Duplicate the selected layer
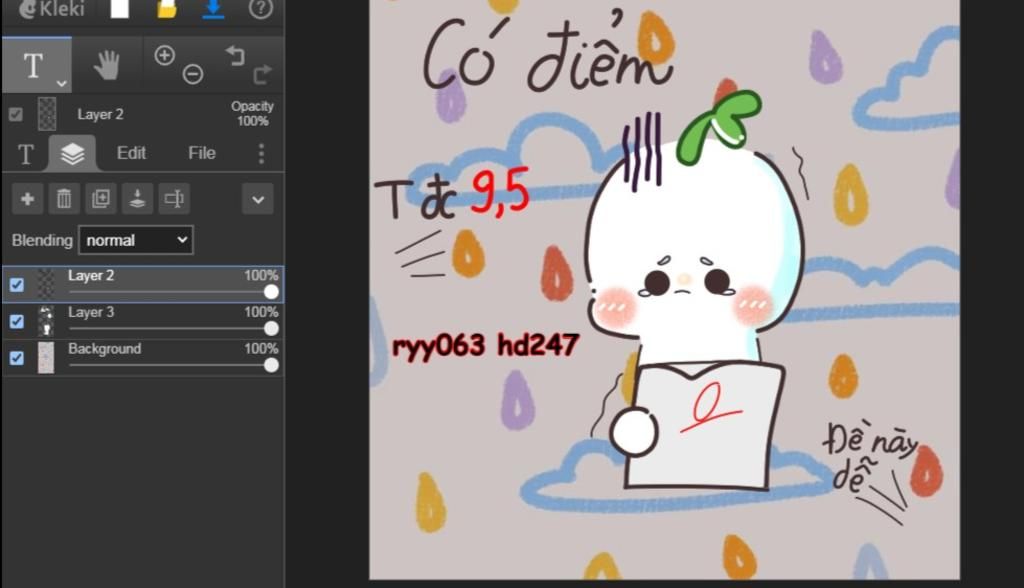 (x=101, y=199)
